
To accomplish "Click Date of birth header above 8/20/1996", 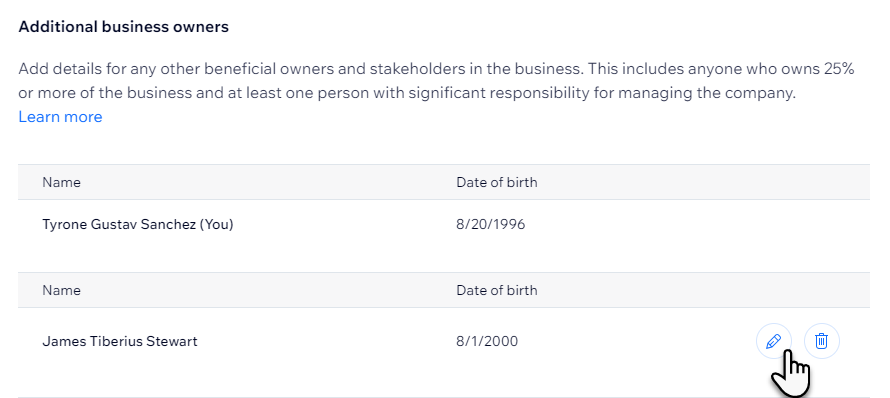I will [x=497, y=182].
